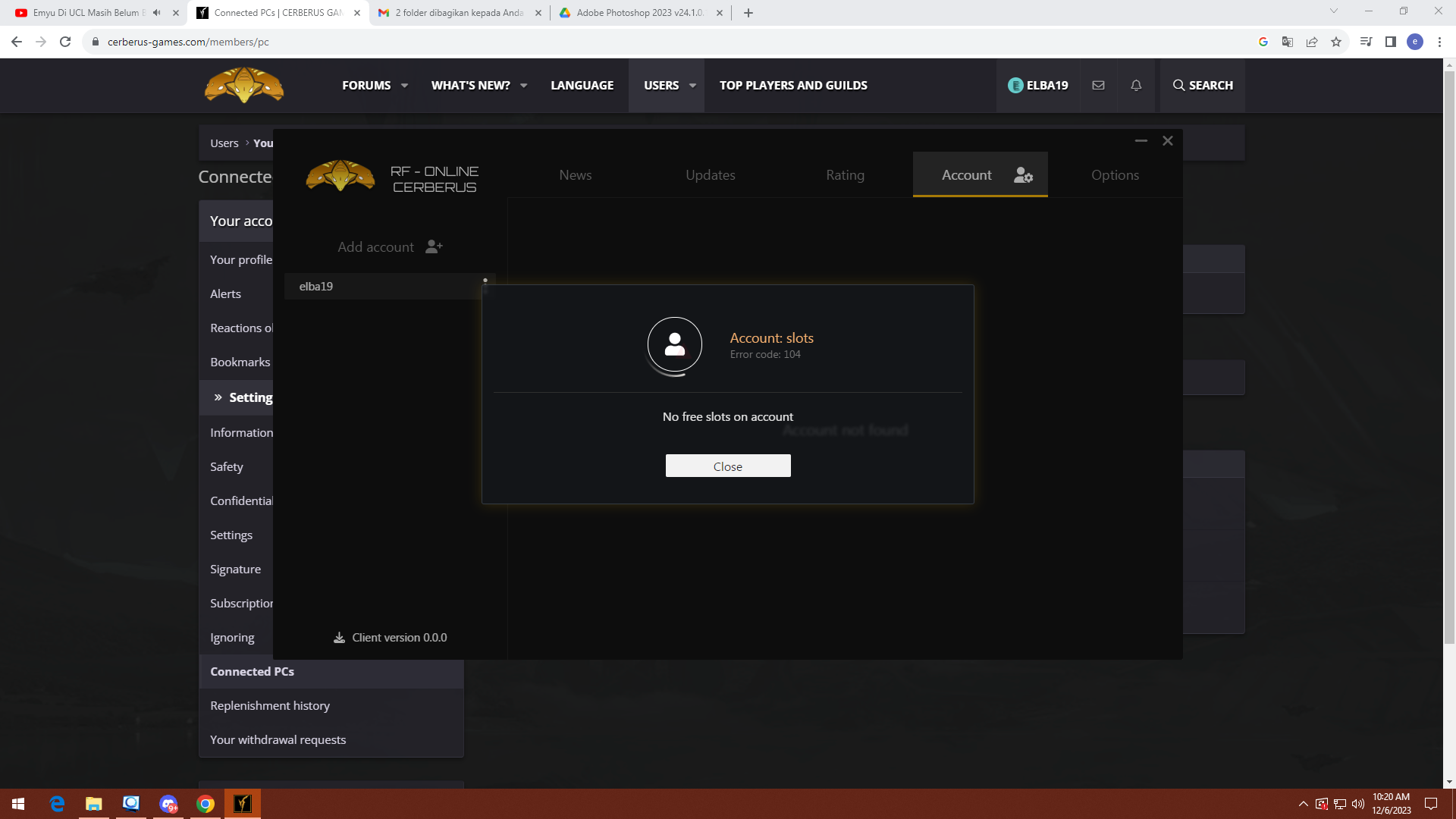
Task: Click the account avatar icon in error dialog
Action: pos(675,344)
